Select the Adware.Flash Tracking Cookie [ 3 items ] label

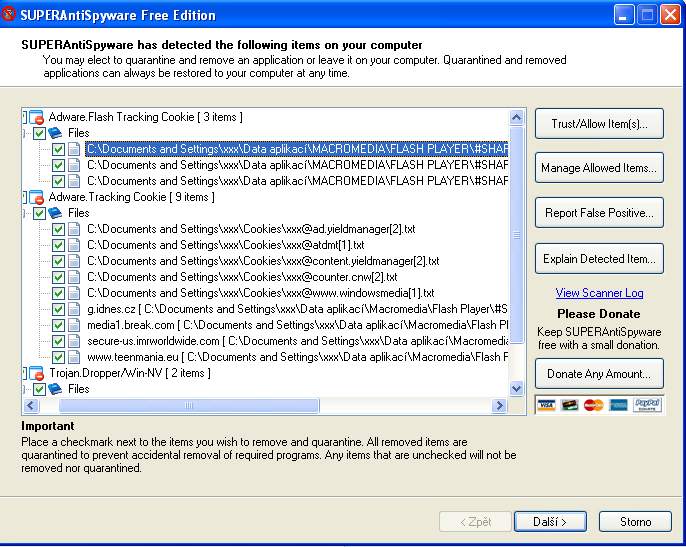(146, 117)
